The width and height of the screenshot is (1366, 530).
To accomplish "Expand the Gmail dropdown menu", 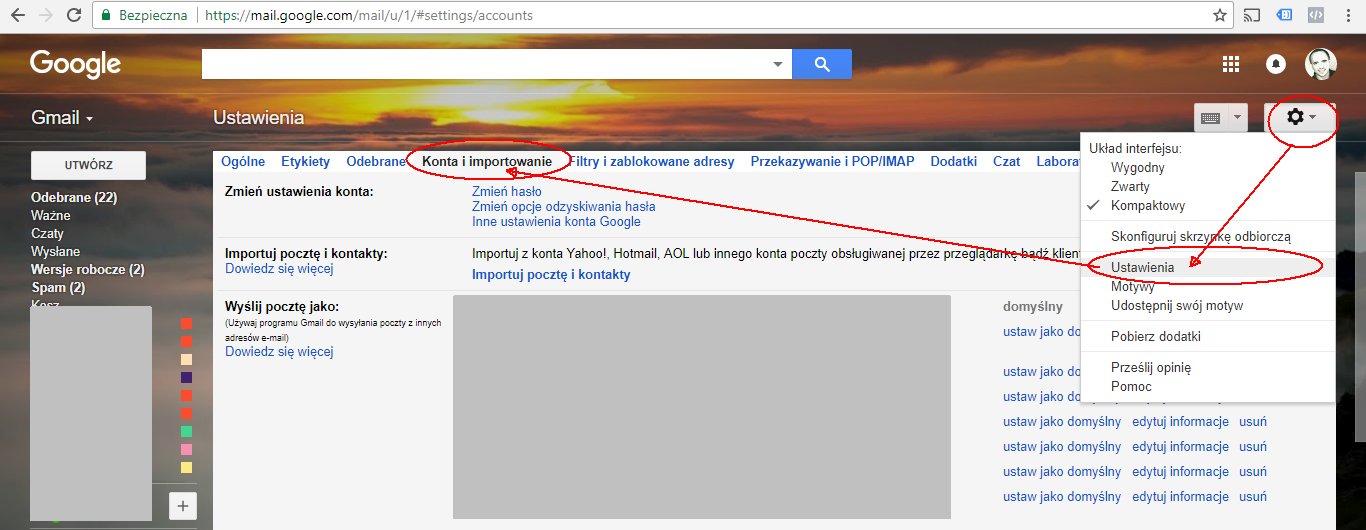I will (x=62, y=118).
